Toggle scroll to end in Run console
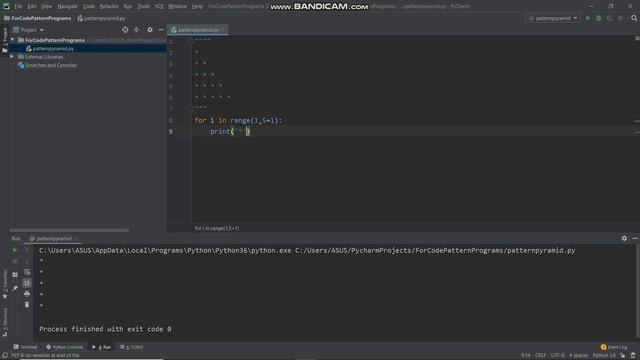 tap(27, 283)
